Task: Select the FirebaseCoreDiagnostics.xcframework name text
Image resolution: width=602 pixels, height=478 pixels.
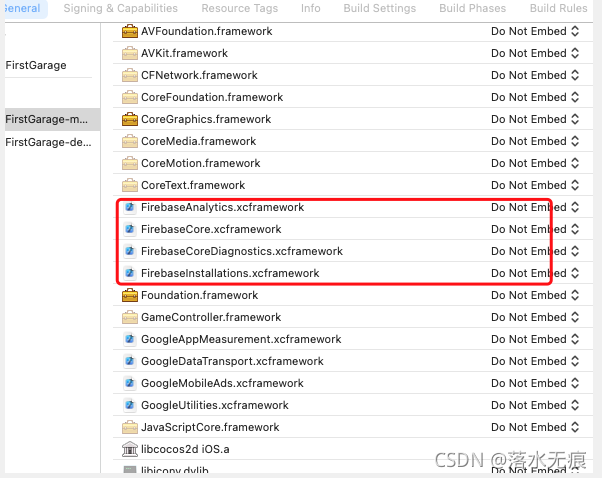Action: pos(242,251)
